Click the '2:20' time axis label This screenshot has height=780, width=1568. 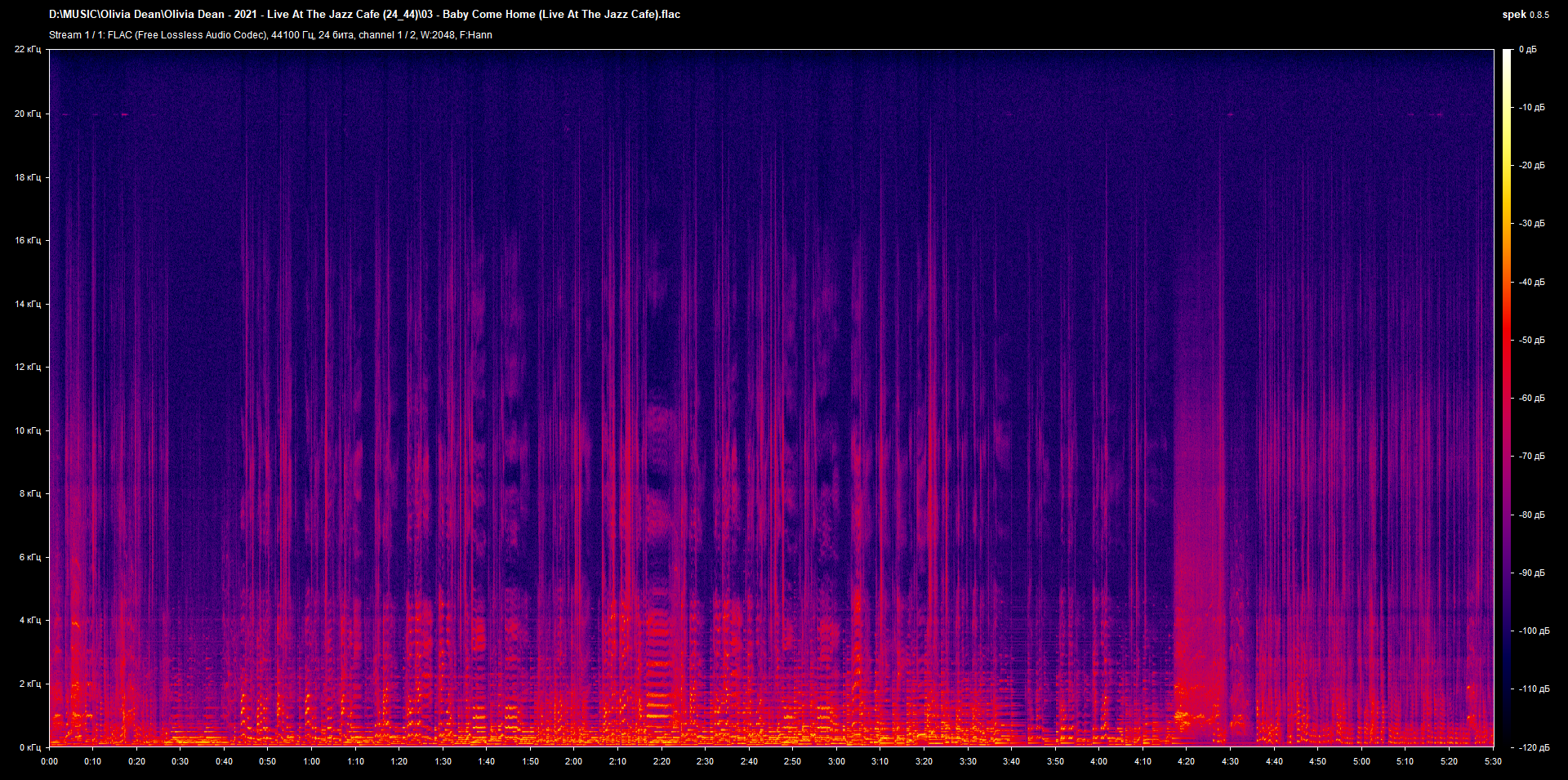click(661, 761)
